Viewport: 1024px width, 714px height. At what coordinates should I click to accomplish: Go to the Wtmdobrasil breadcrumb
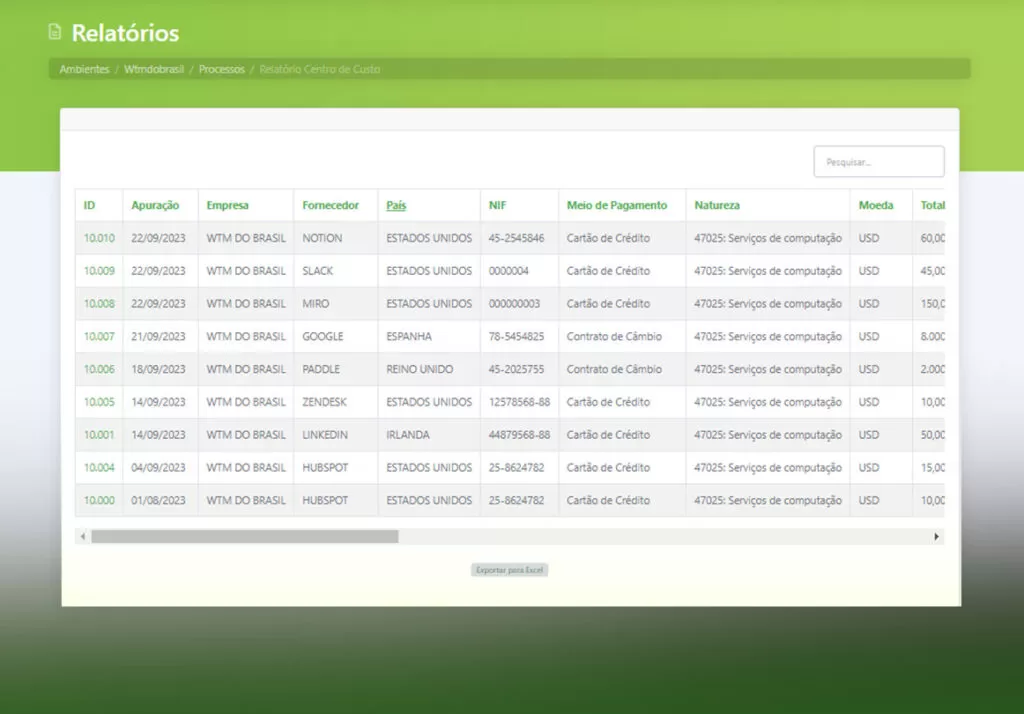click(154, 69)
